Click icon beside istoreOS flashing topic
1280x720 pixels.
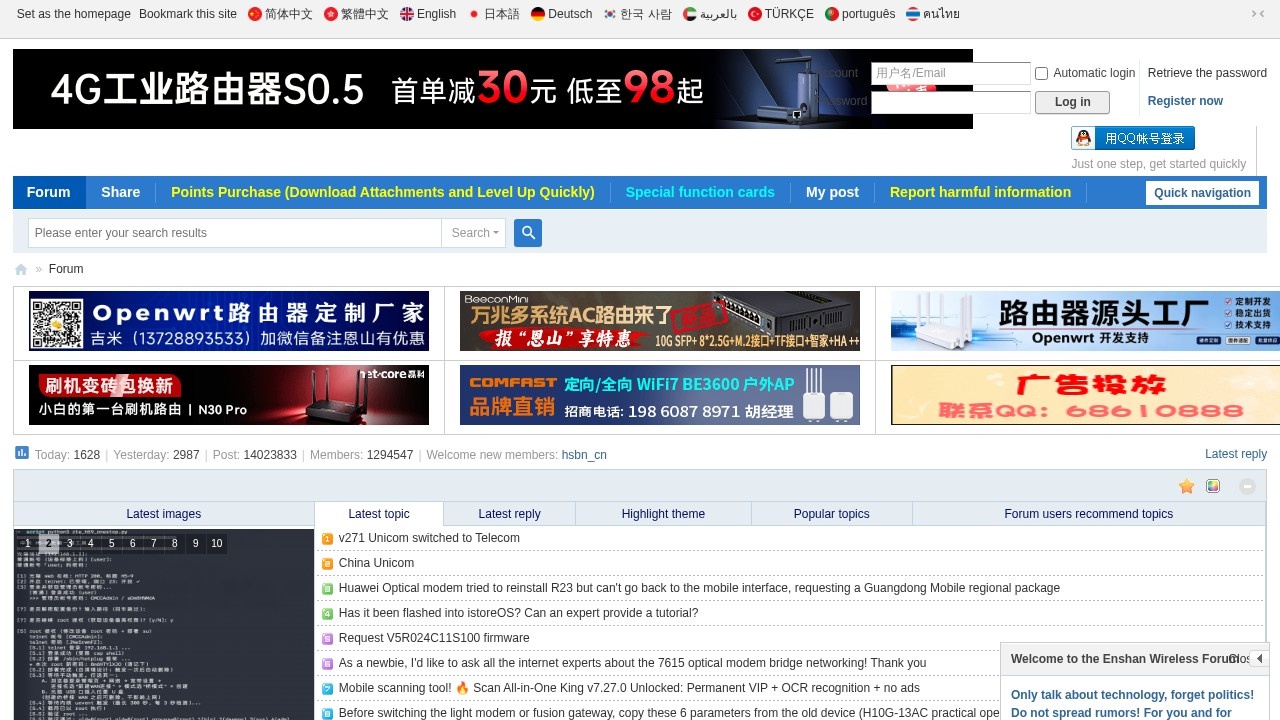point(327,614)
